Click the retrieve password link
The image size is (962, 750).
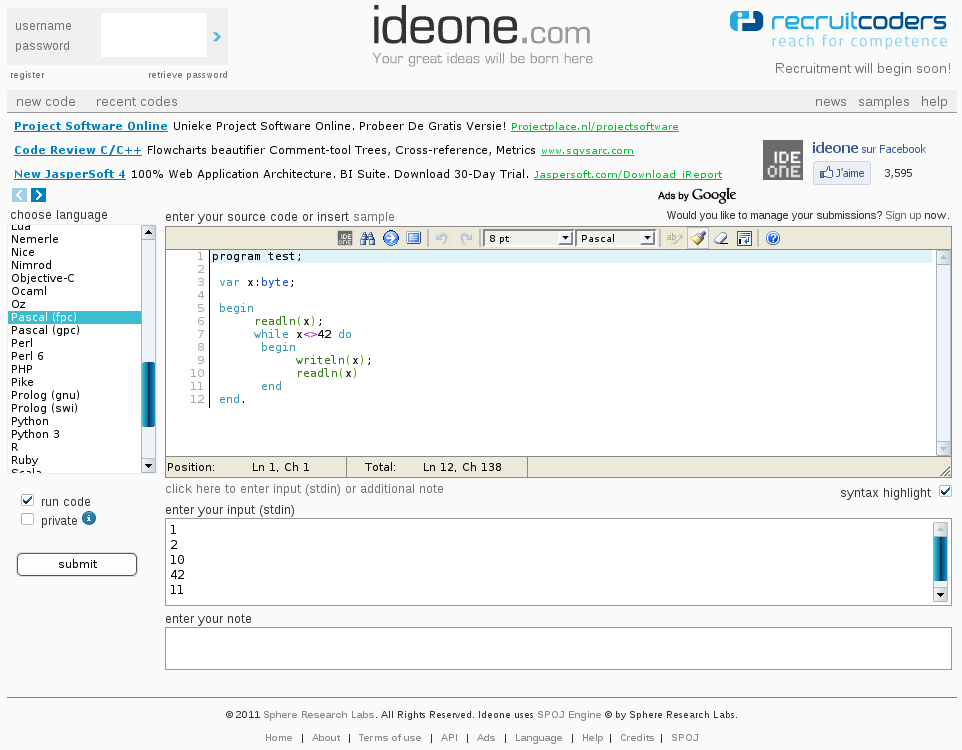(187, 75)
